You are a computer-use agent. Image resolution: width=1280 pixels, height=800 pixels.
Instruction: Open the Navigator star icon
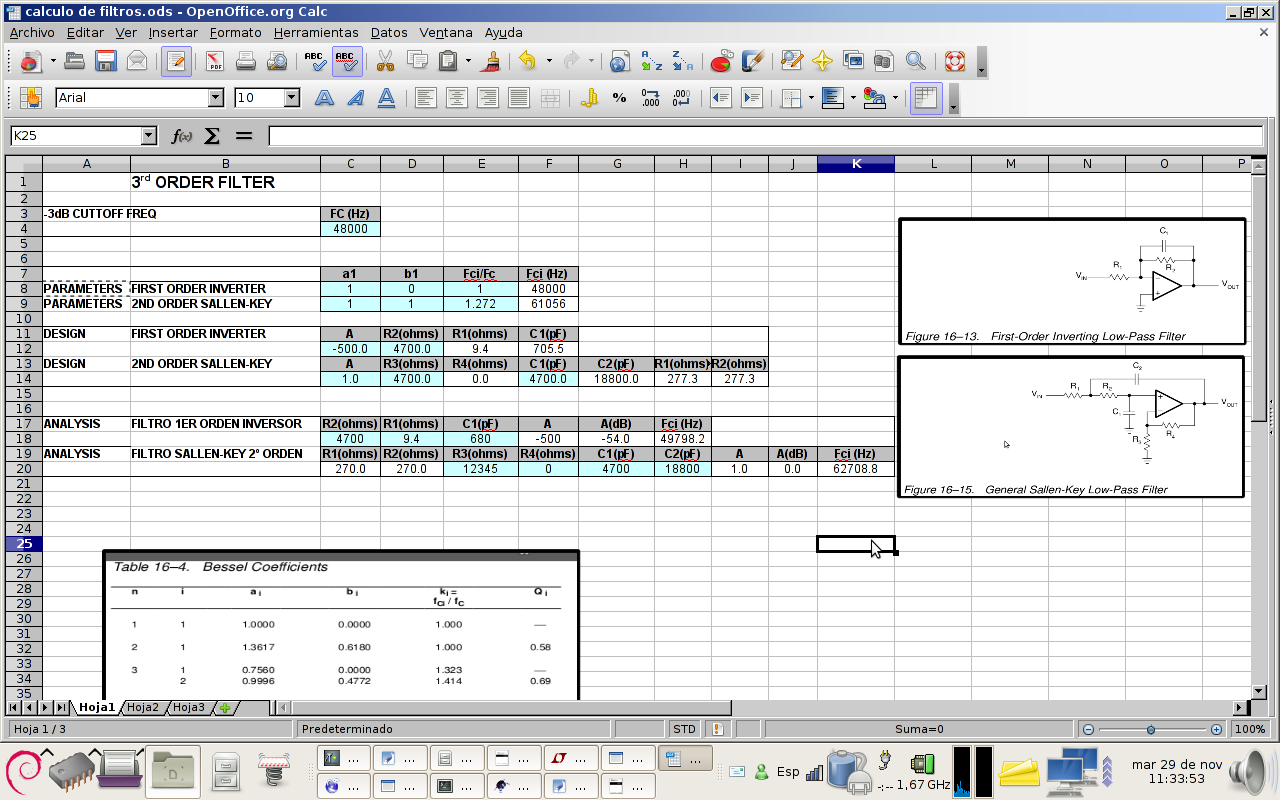[822, 61]
